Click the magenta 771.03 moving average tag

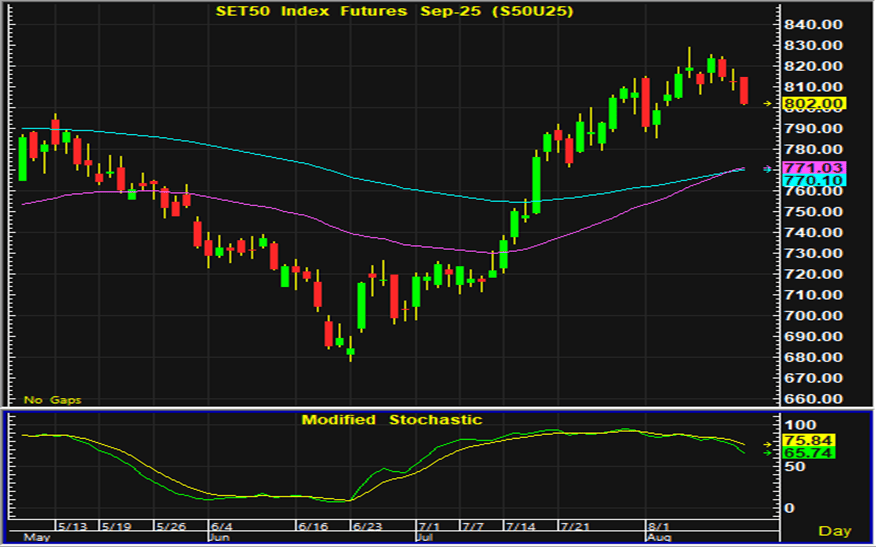point(815,166)
